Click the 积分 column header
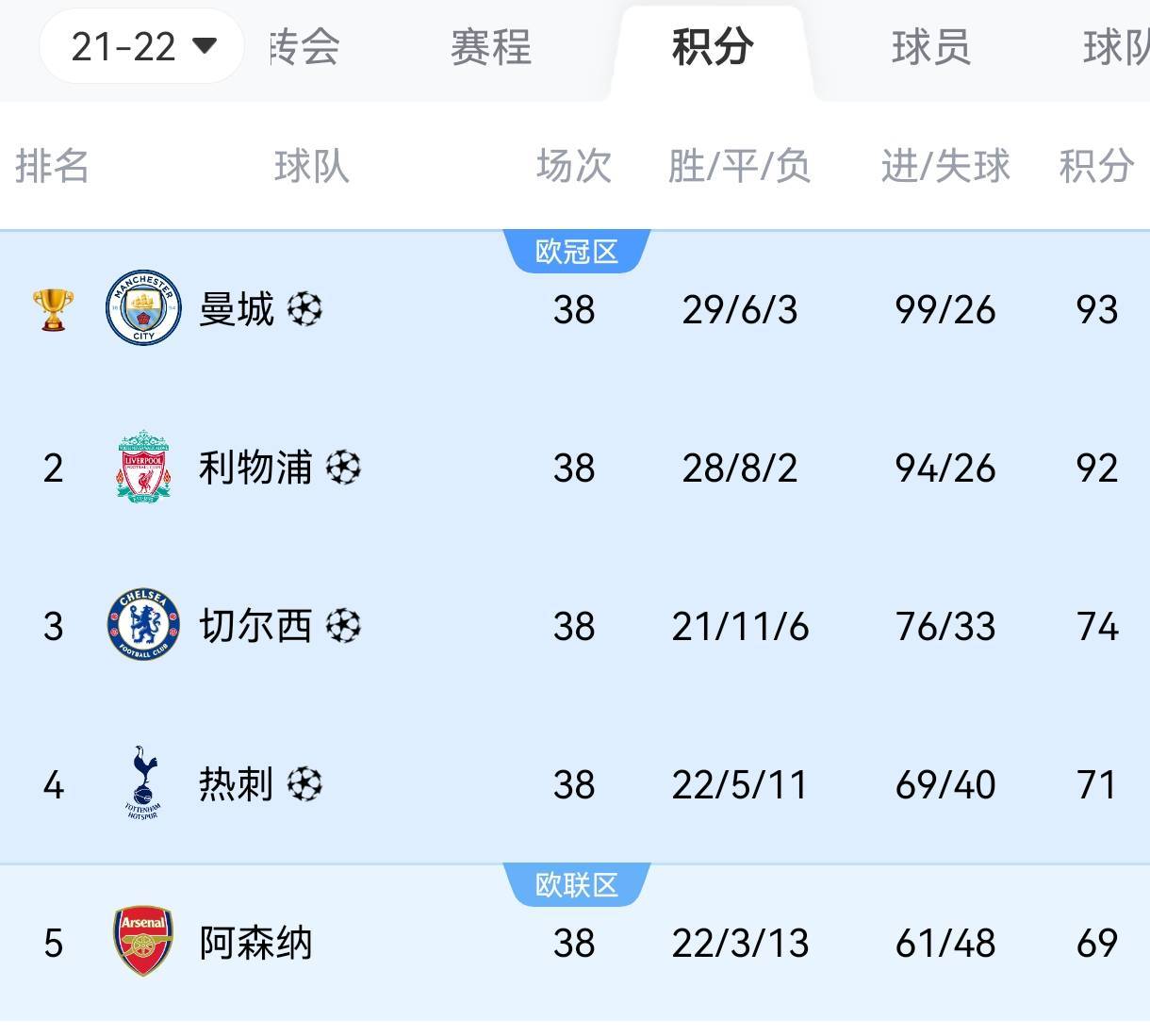The width and height of the screenshot is (1150, 1036). point(1095,166)
